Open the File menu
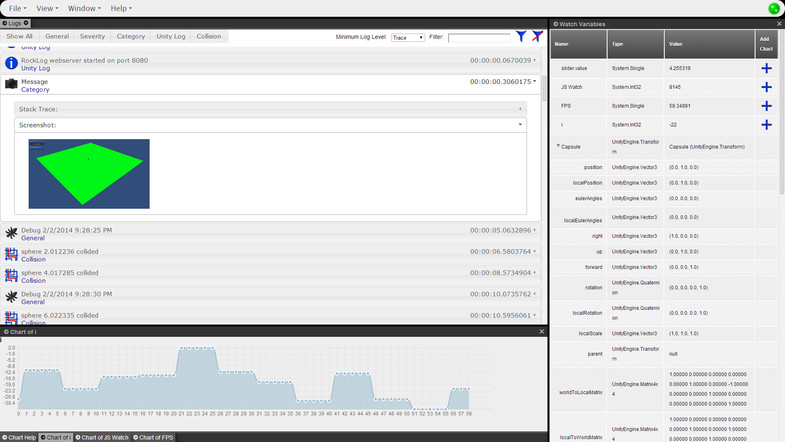The image size is (785, 442). pyautogui.click(x=18, y=9)
